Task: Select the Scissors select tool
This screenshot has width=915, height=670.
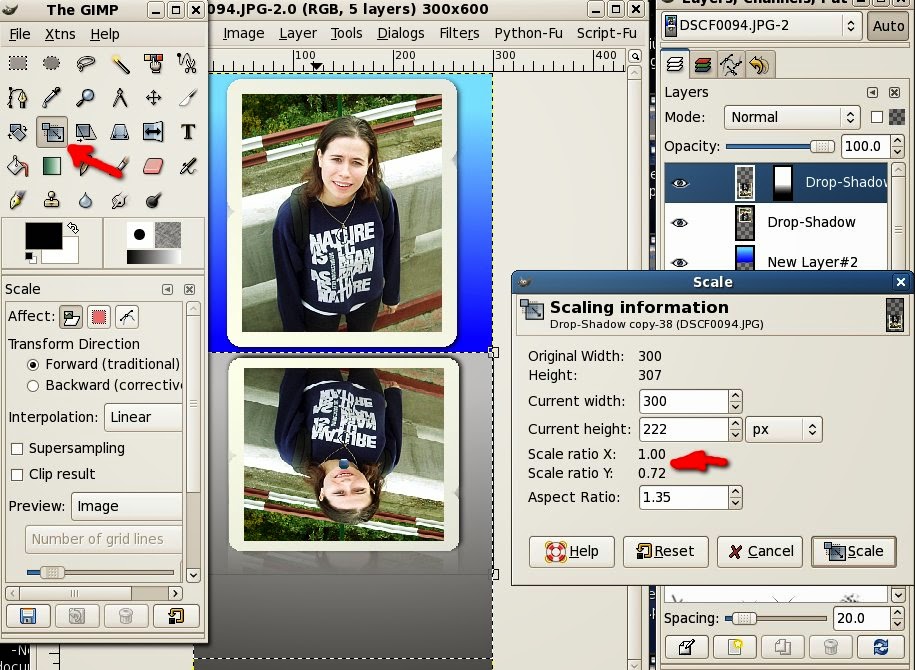Action: pyautogui.click(x=187, y=63)
